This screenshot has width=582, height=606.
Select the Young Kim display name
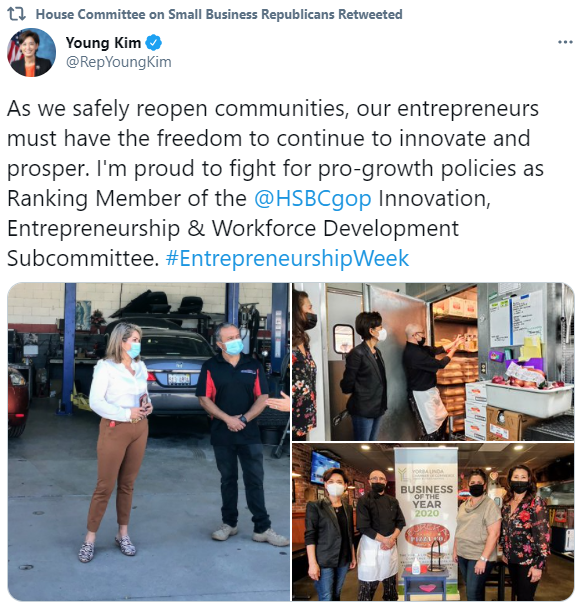tap(103, 43)
